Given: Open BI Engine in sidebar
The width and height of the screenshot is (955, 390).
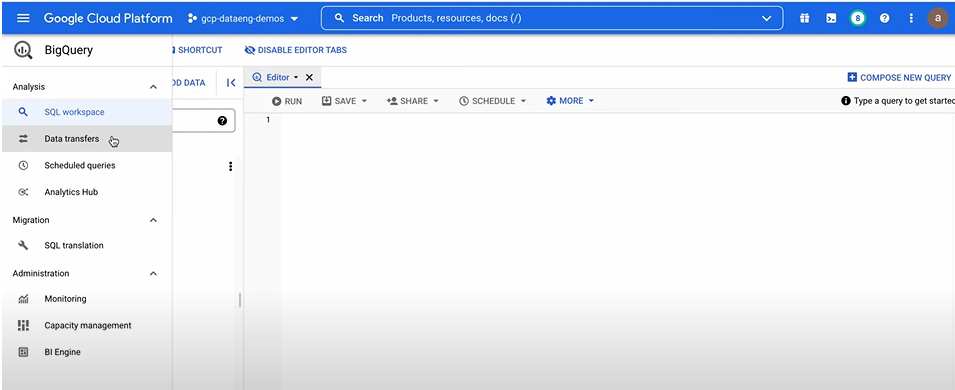Looking at the screenshot, I should (x=86, y=352).
